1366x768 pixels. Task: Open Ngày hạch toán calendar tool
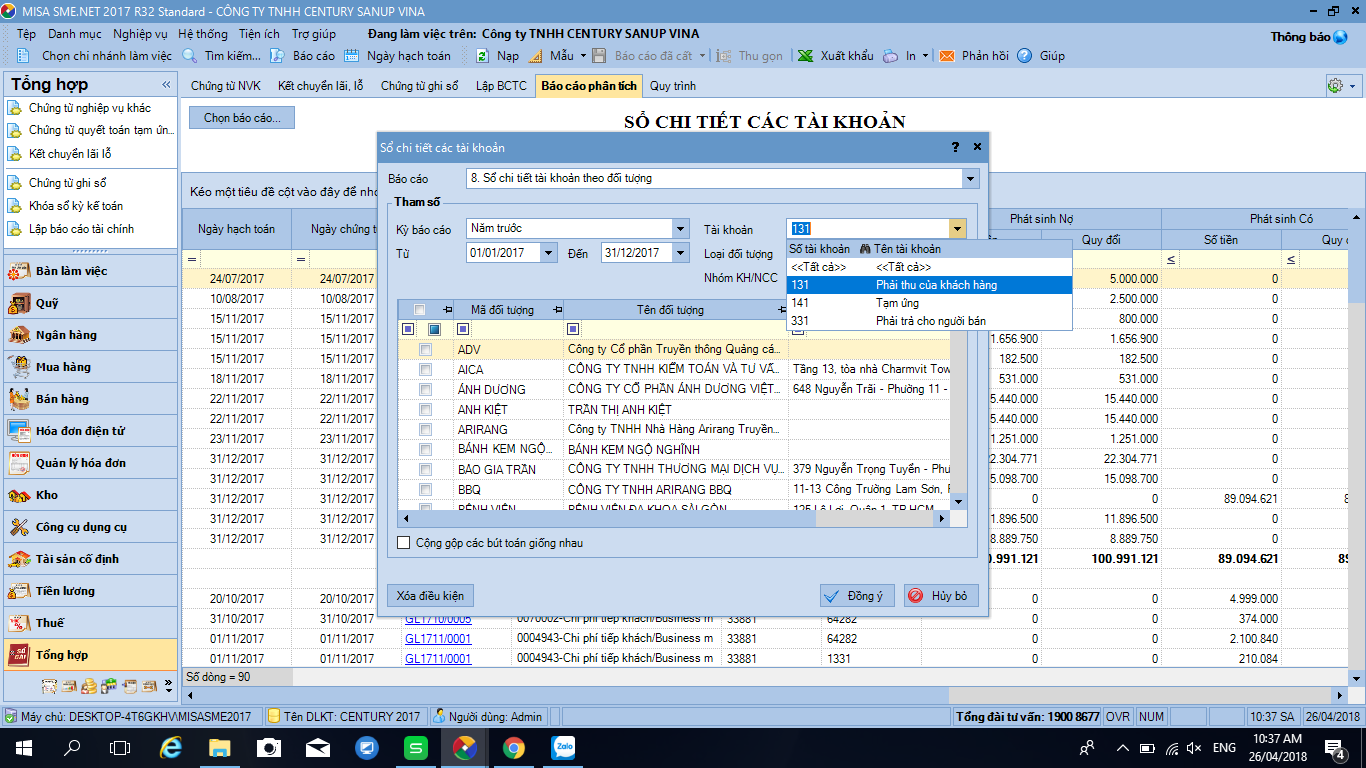click(x=397, y=56)
